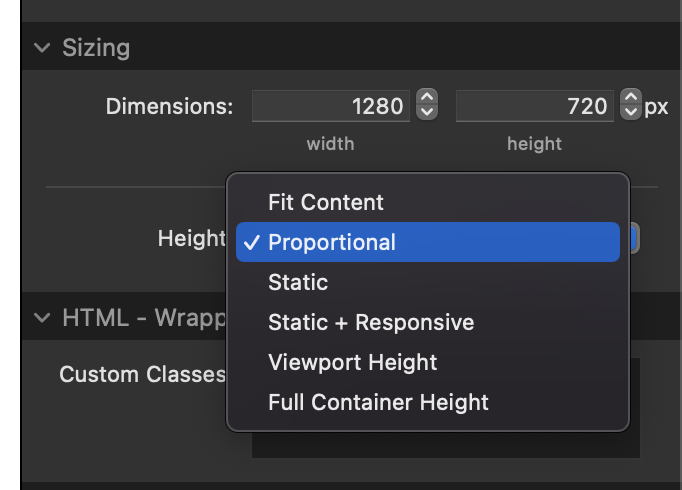
Task: Collapse the HTML - Wrapper section chevron
Action: pyautogui.click(x=41, y=319)
